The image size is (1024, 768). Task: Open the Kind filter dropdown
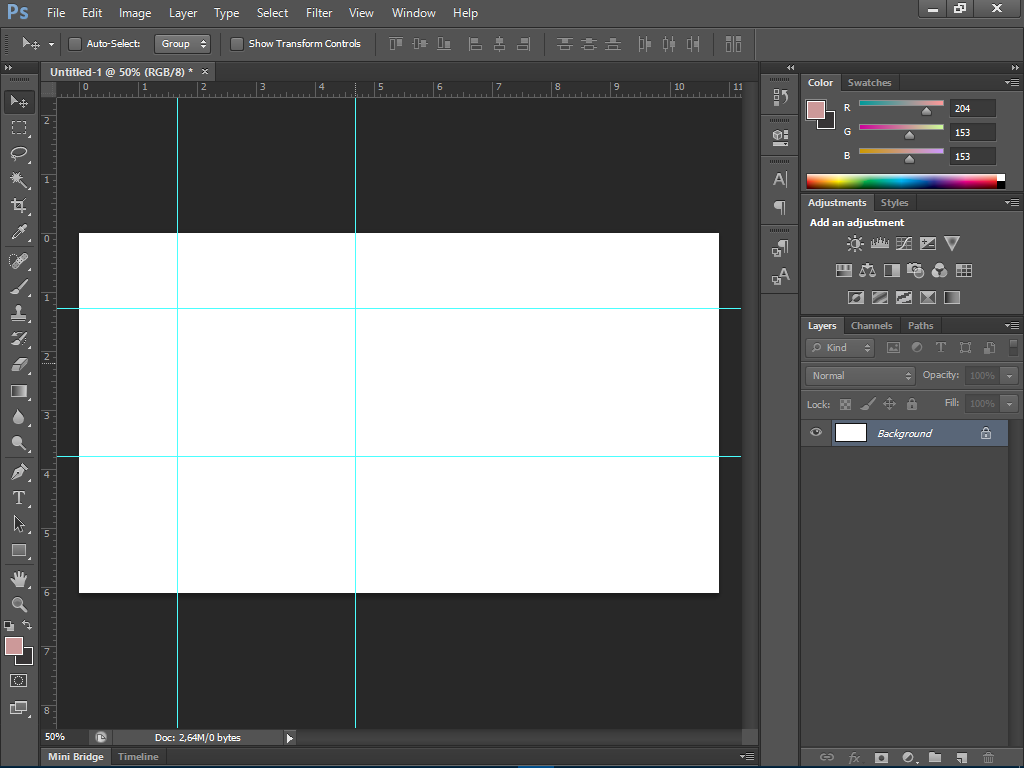839,347
